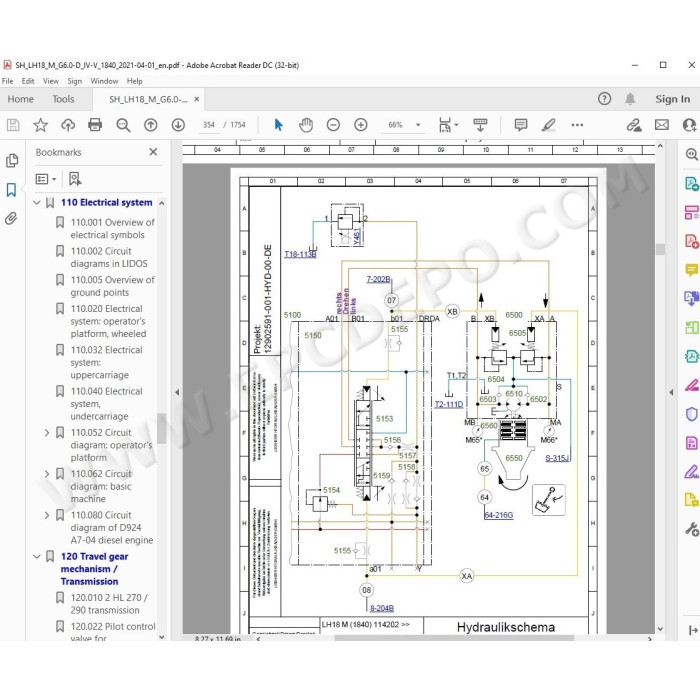This screenshot has height=700, width=700.
Task: Click the page number input field
Action: pos(208,125)
